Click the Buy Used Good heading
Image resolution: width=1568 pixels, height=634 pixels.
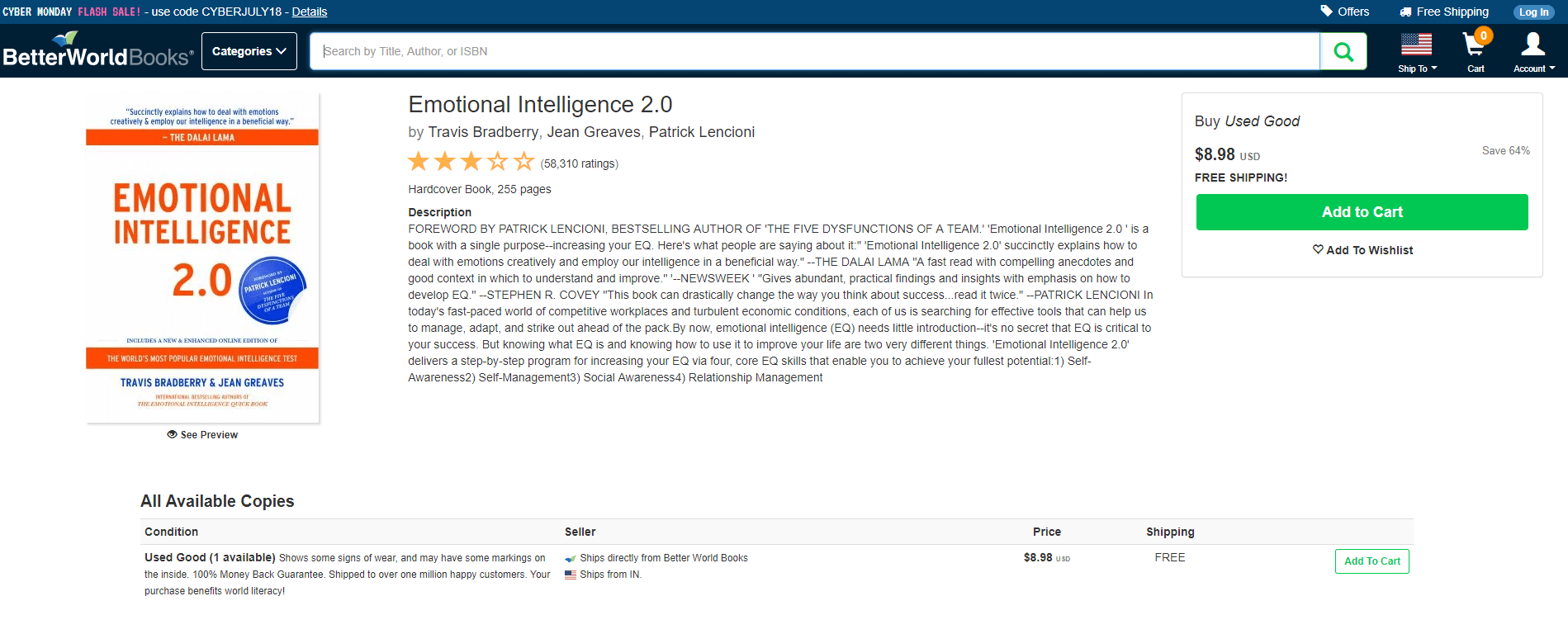click(1247, 121)
